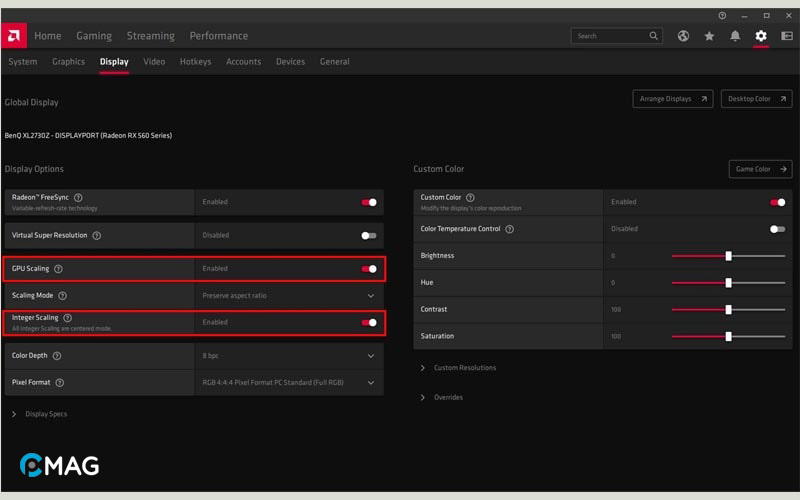Viewport: 800px width, 500px height.
Task: Select the Hotkeys sub-tab
Action: click(195, 62)
